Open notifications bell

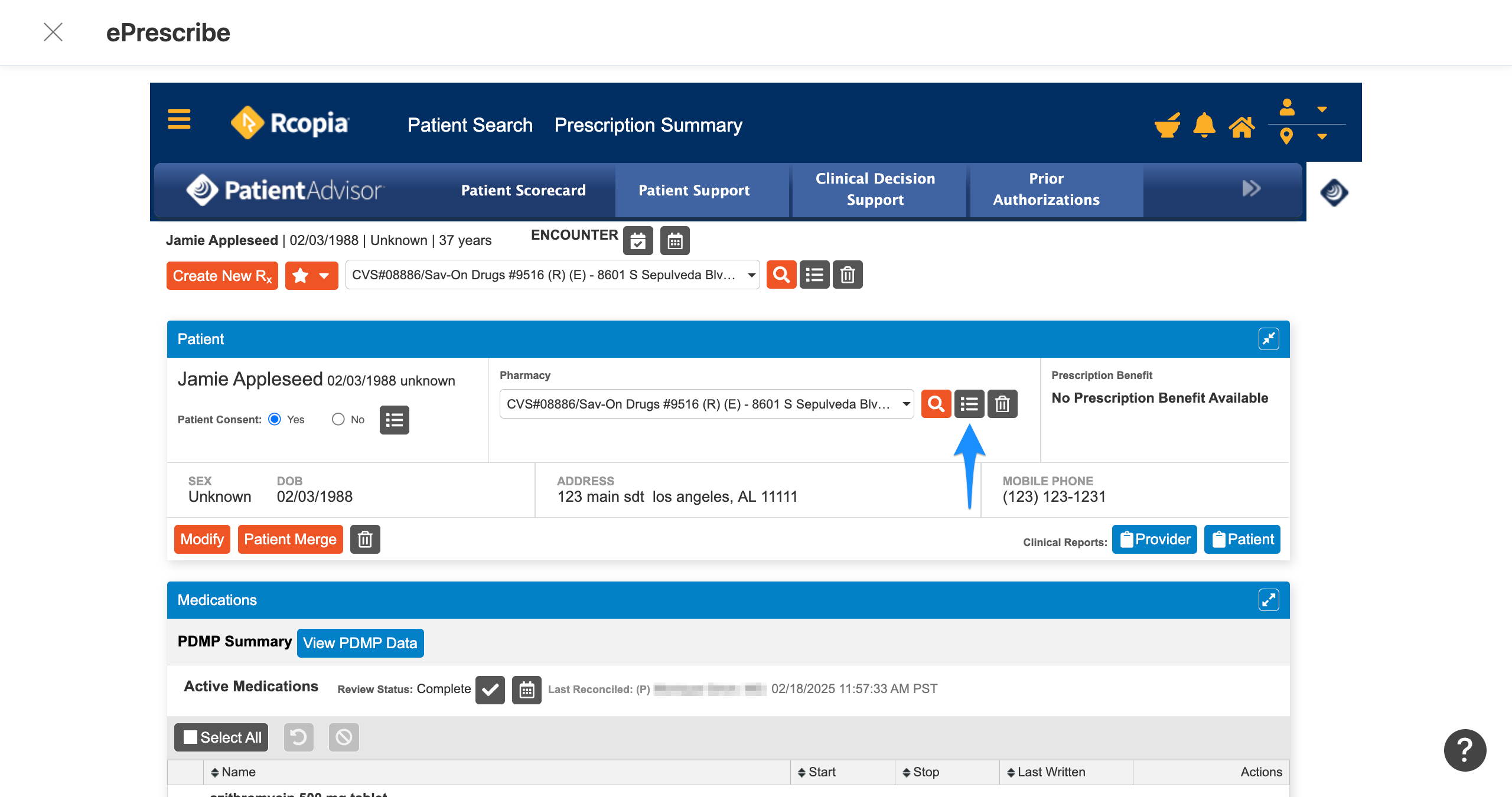point(1204,125)
